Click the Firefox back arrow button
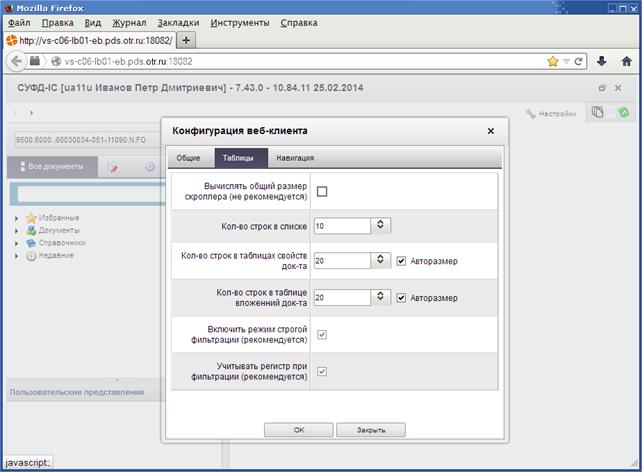This screenshot has width=642, height=472. (x=16, y=61)
